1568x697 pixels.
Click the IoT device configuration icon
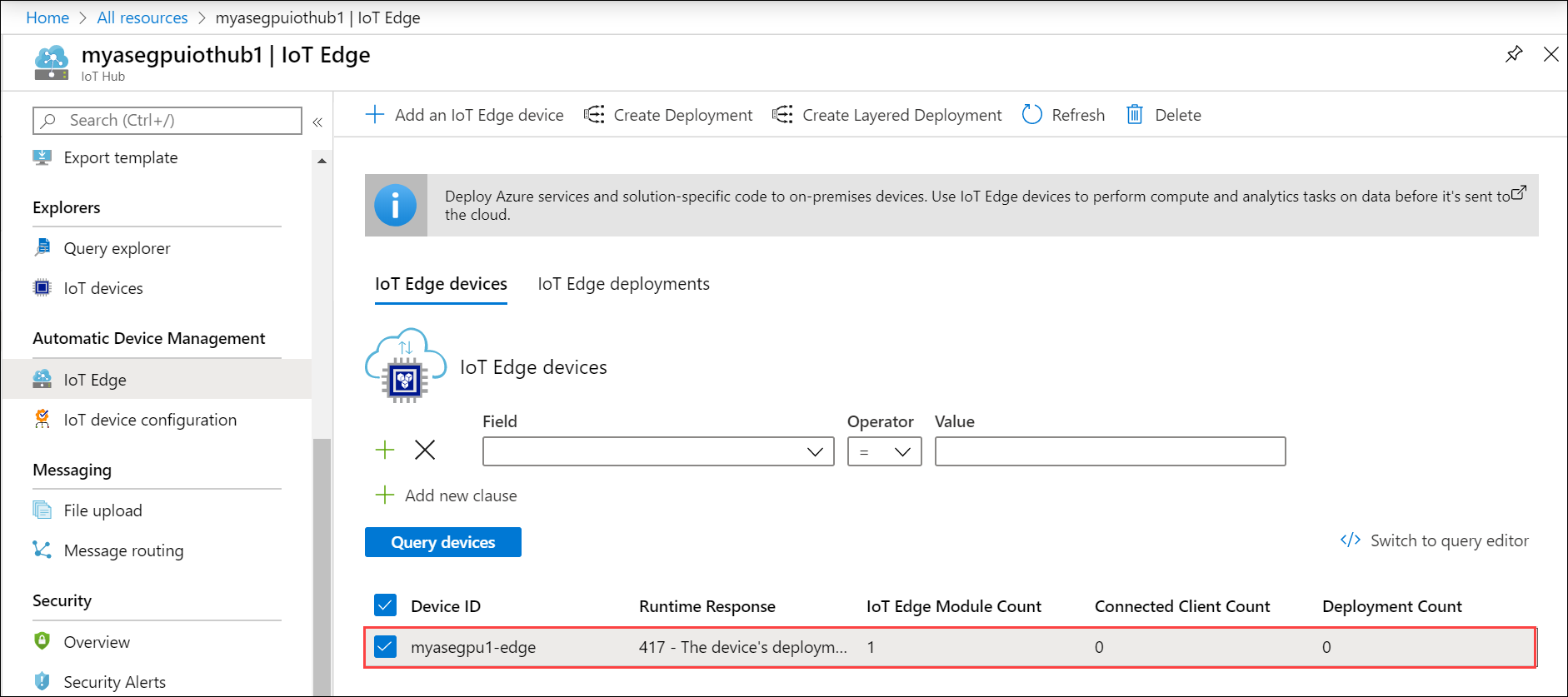tap(42, 419)
